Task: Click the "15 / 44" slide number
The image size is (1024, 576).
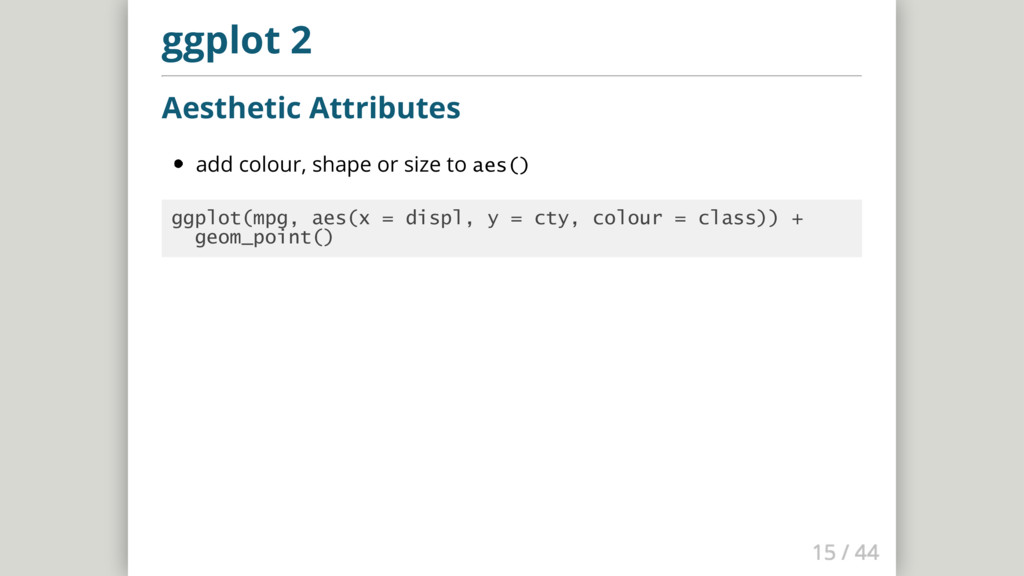Action: click(x=845, y=552)
